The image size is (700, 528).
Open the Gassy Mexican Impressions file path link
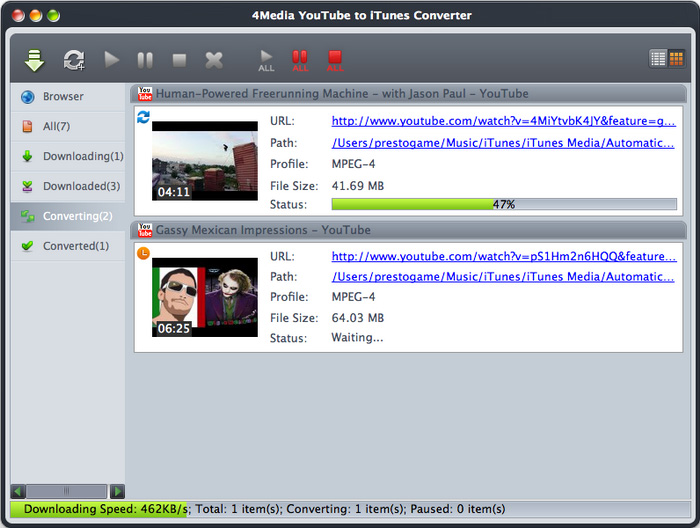[503, 277]
